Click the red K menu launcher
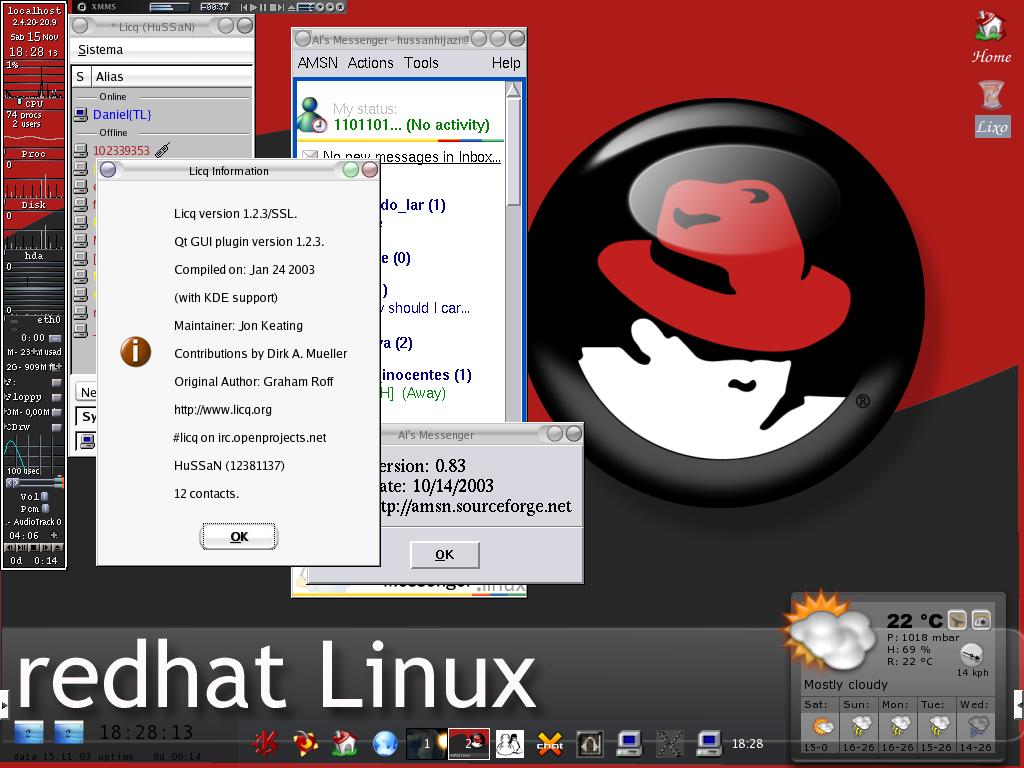Viewport: 1024px width, 768px height. pyautogui.click(x=266, y=743)
